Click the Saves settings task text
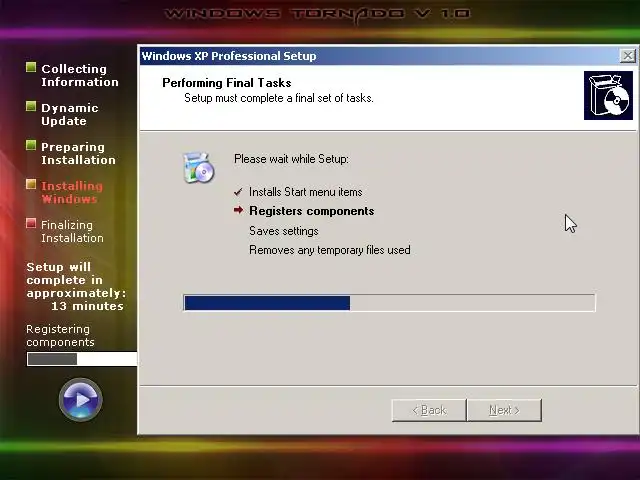Image resolution: width=640 pixels, height=480 pixels. point(284,231)
